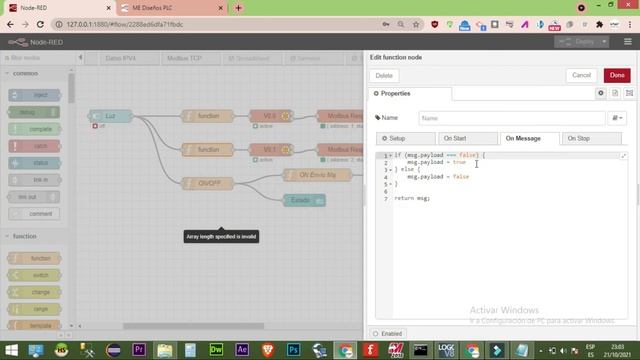Go back in browser history

click(10, 24)
